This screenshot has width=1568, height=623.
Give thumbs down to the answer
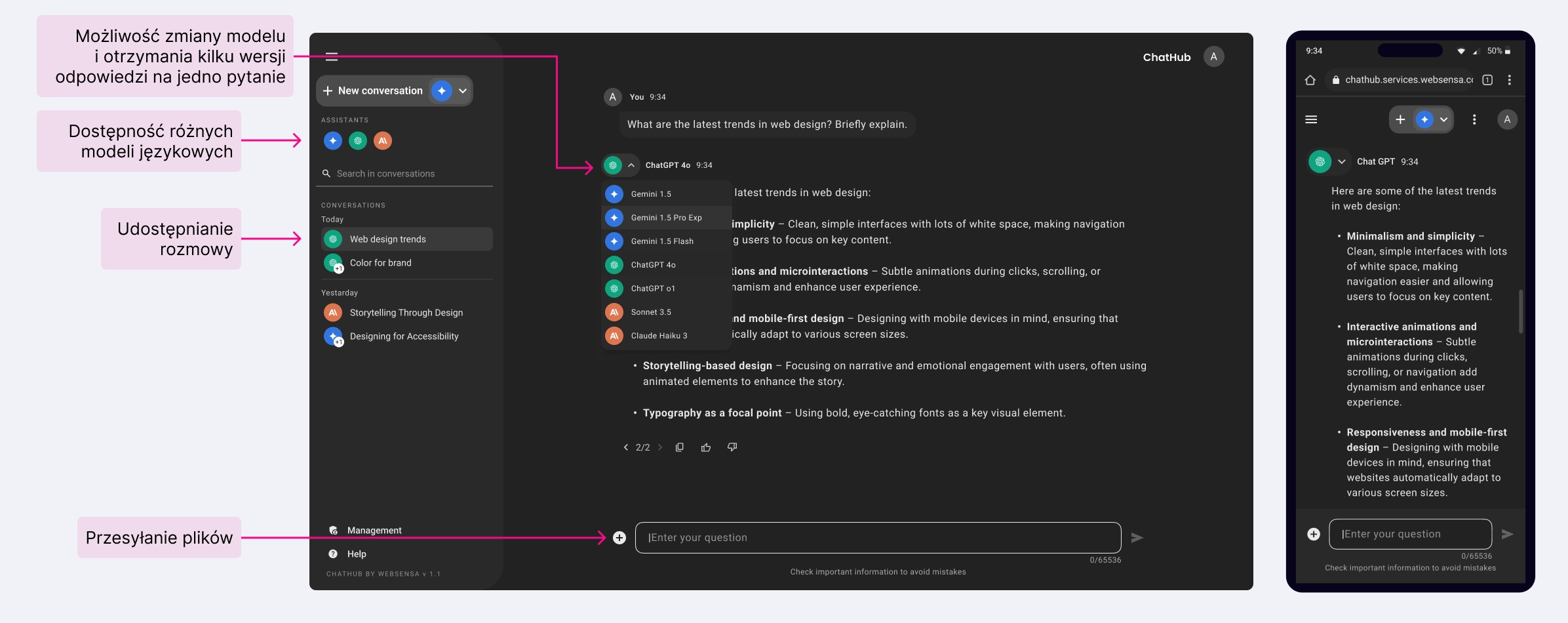[732, 447]
